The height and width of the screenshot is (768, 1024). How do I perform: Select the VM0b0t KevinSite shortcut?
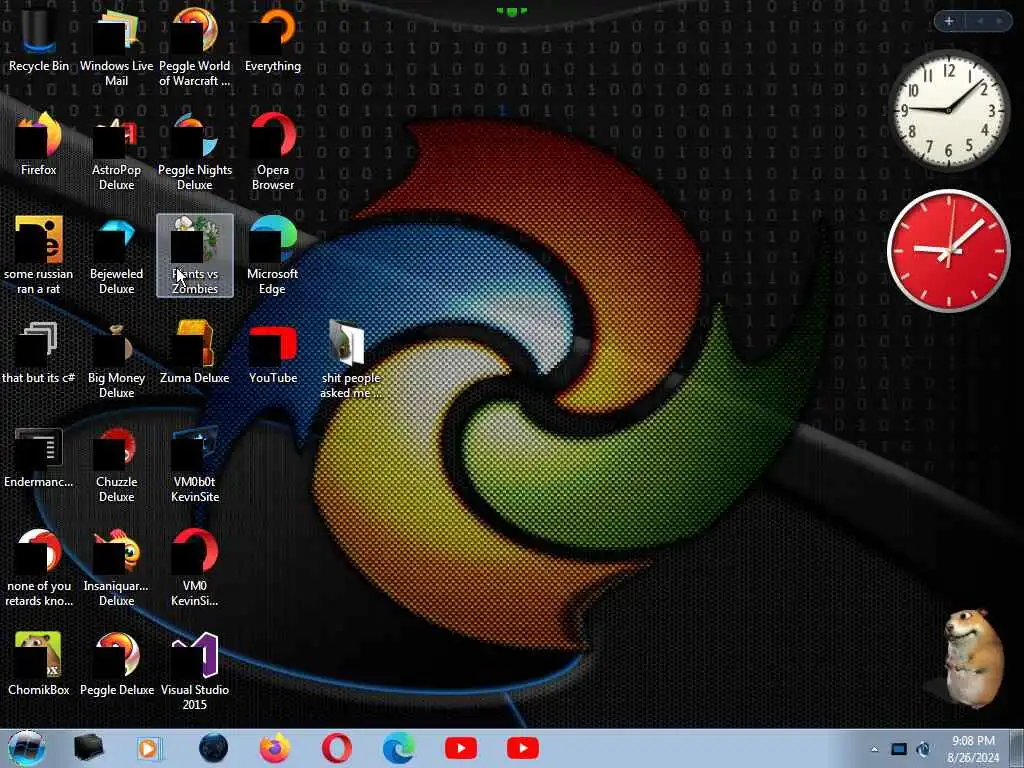[x=195, y=464]
